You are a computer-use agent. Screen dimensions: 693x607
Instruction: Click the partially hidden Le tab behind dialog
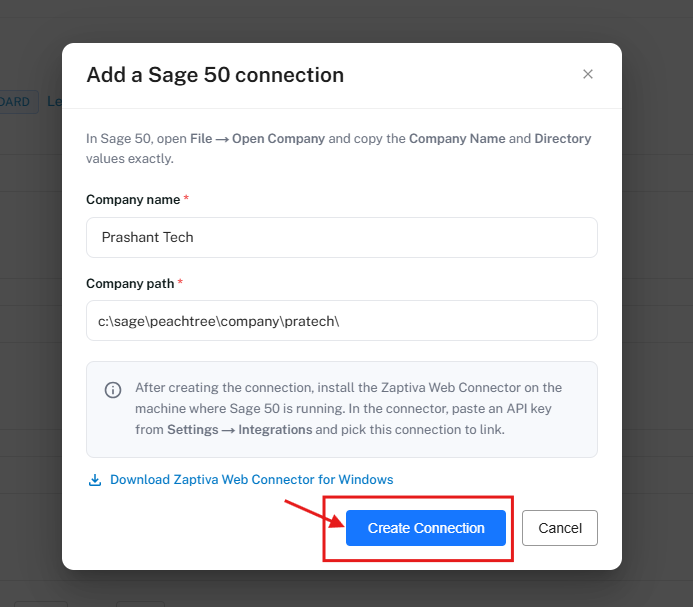click(x=54, y=102)
